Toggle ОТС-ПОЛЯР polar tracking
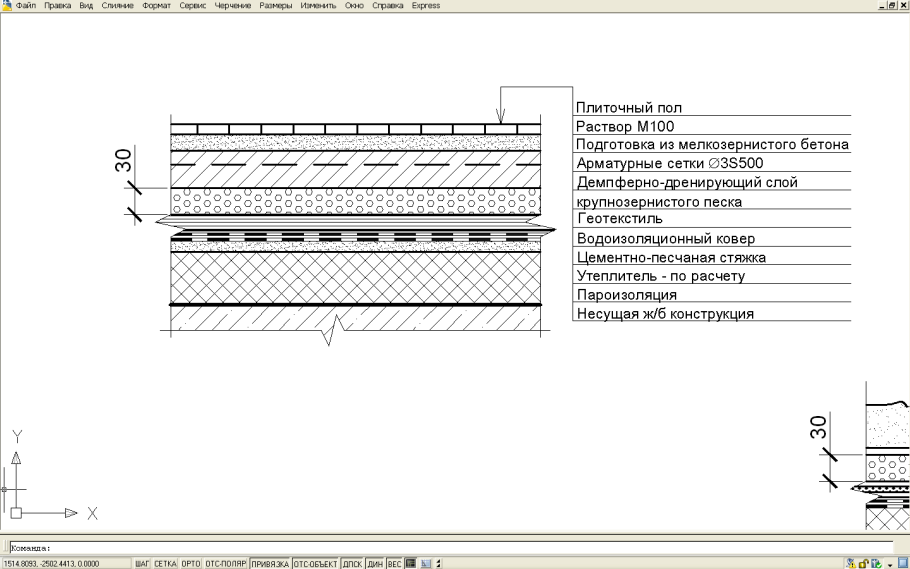This screenshot has width=910, height=569. pos(227,563)
